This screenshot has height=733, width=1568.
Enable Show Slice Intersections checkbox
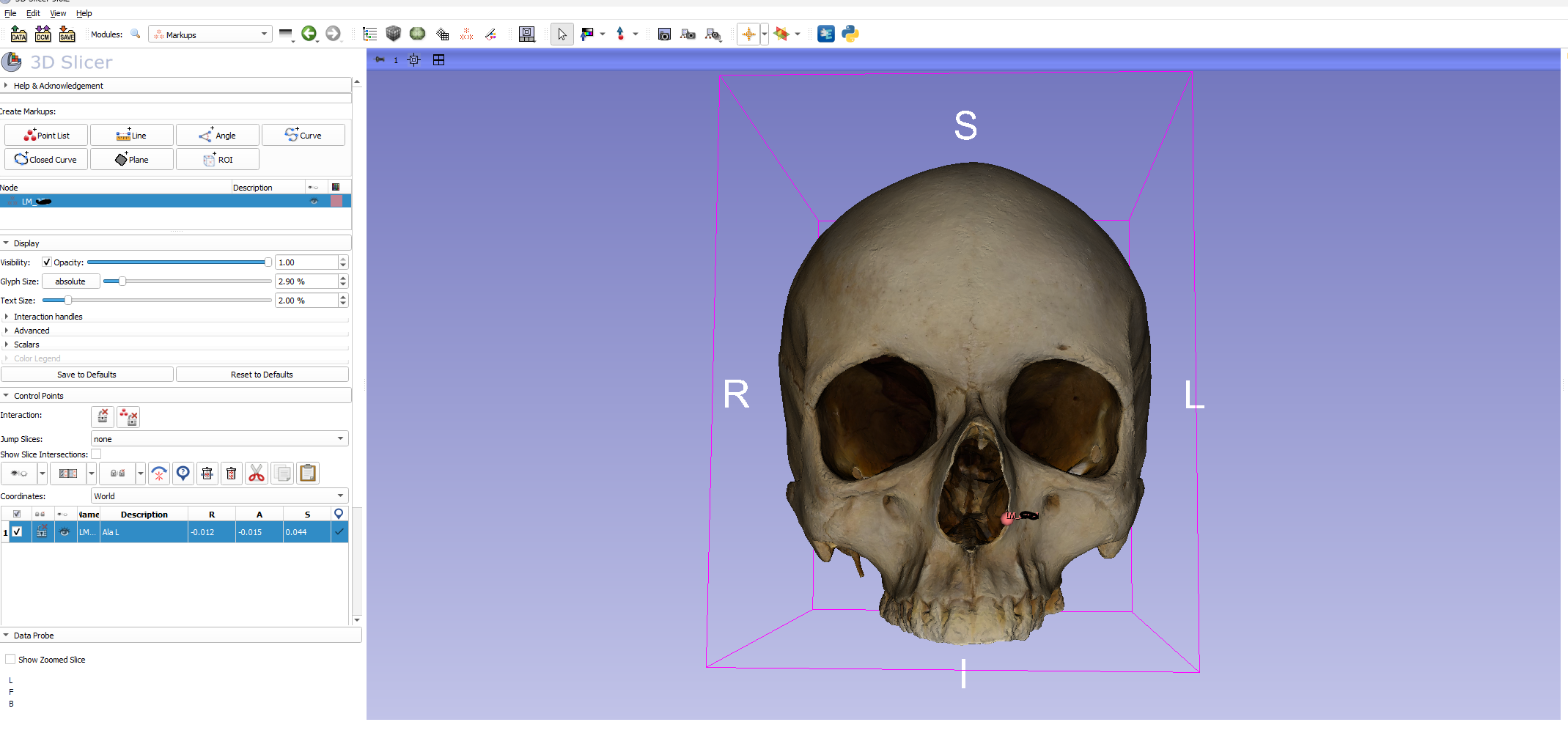[96, 454]
